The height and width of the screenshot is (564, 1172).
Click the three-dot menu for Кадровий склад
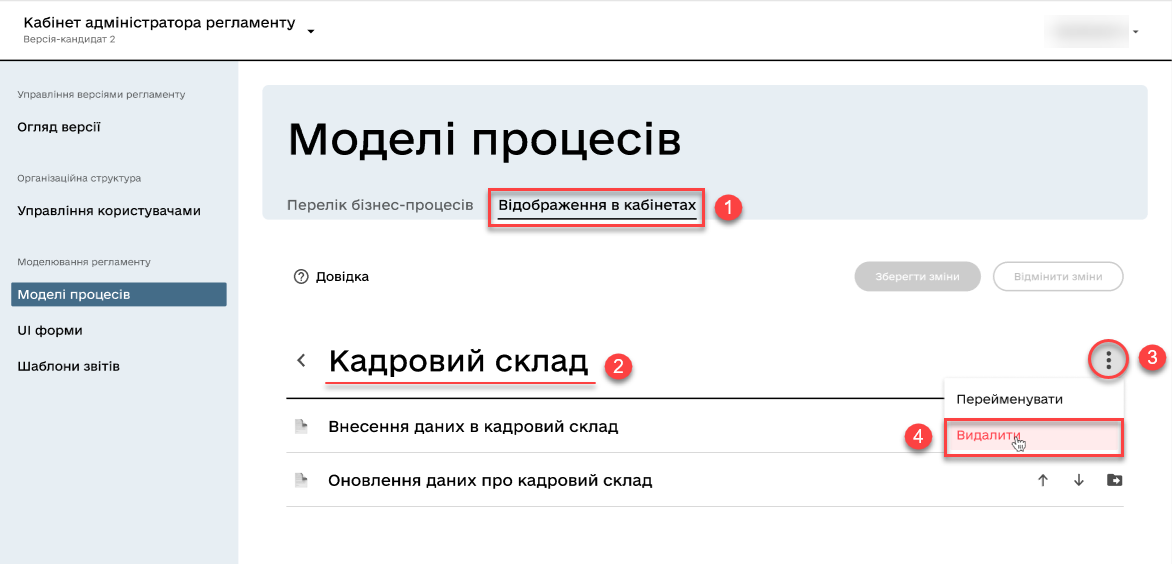click(1108, 360)
